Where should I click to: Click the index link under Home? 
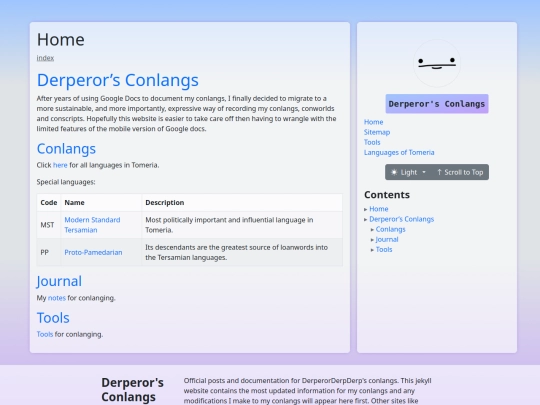pos(45,58)
